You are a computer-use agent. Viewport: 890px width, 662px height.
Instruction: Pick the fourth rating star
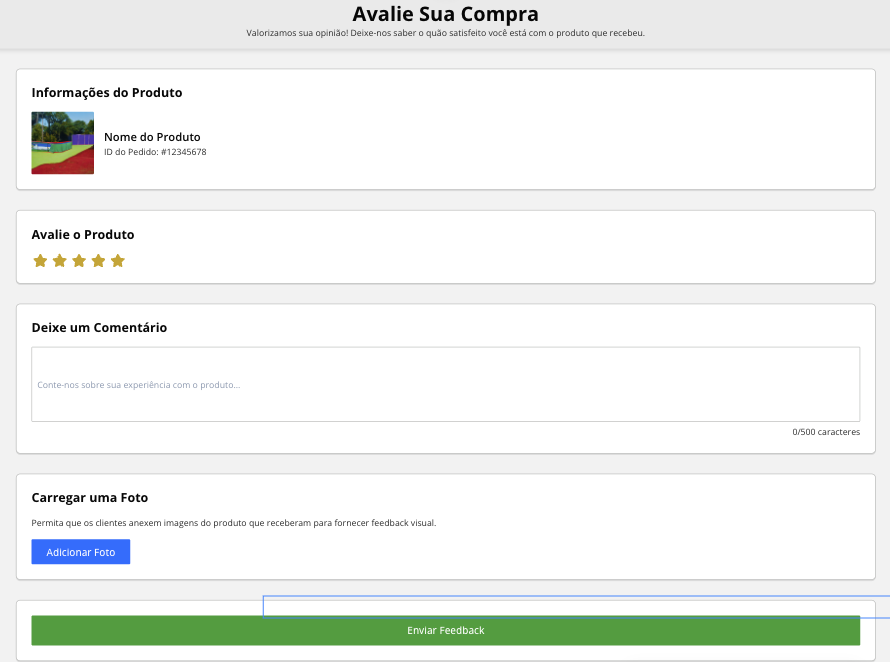(98, 261)
